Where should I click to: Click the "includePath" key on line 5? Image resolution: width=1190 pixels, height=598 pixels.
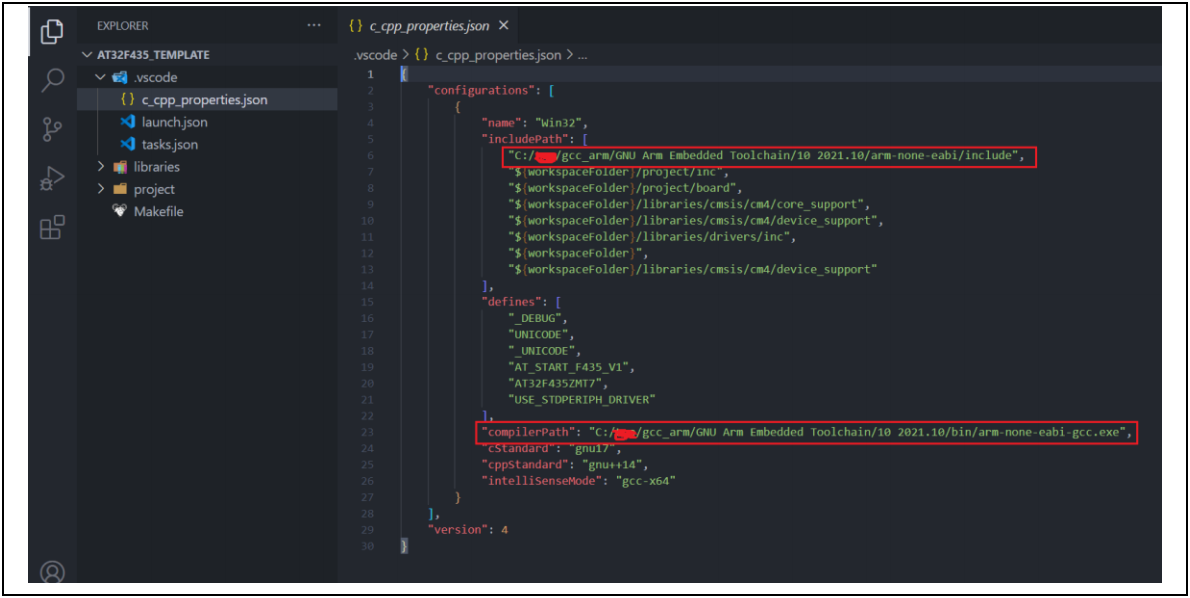(x=525, y=139)
